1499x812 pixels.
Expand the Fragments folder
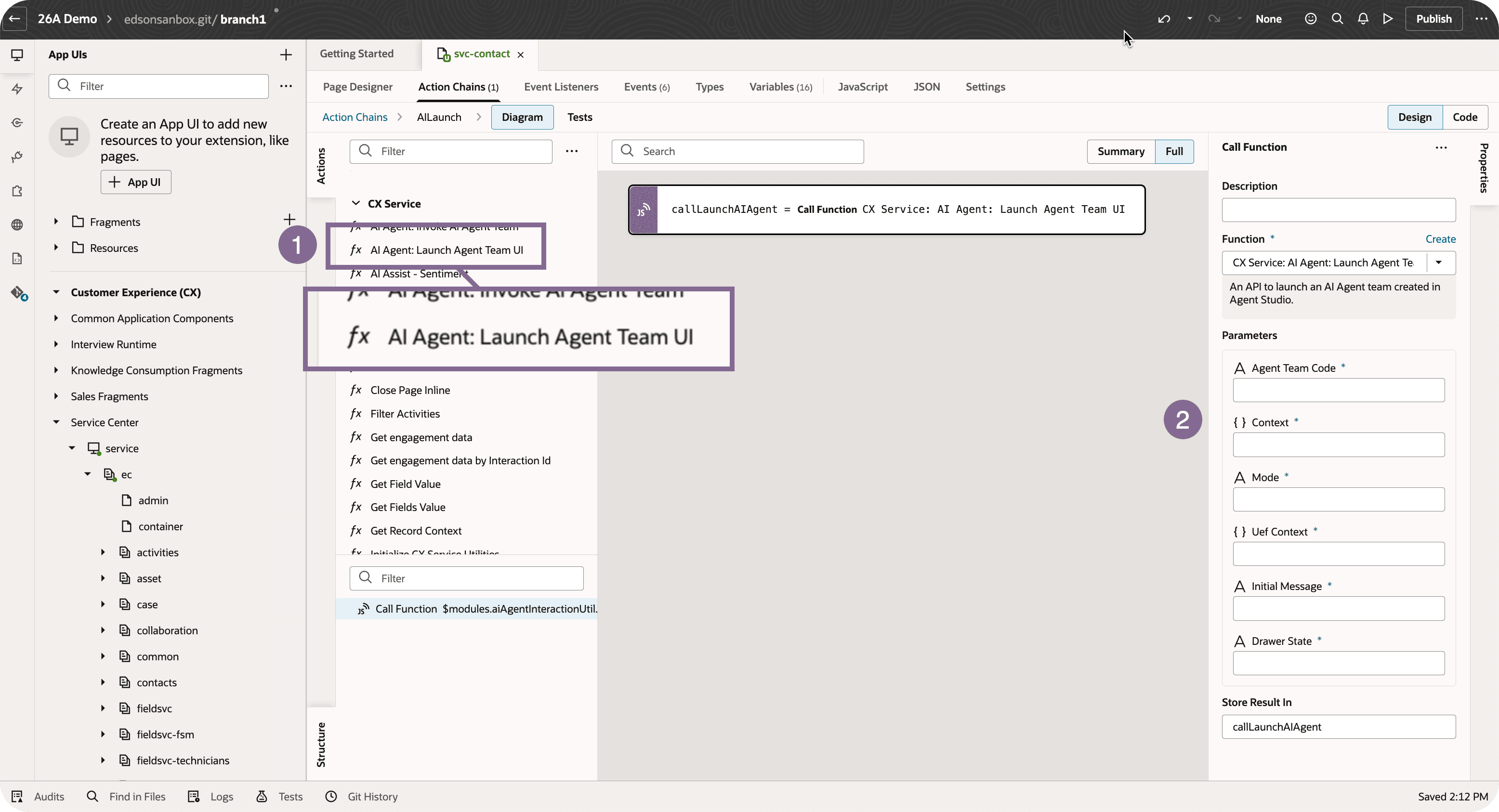coord(56,222)
